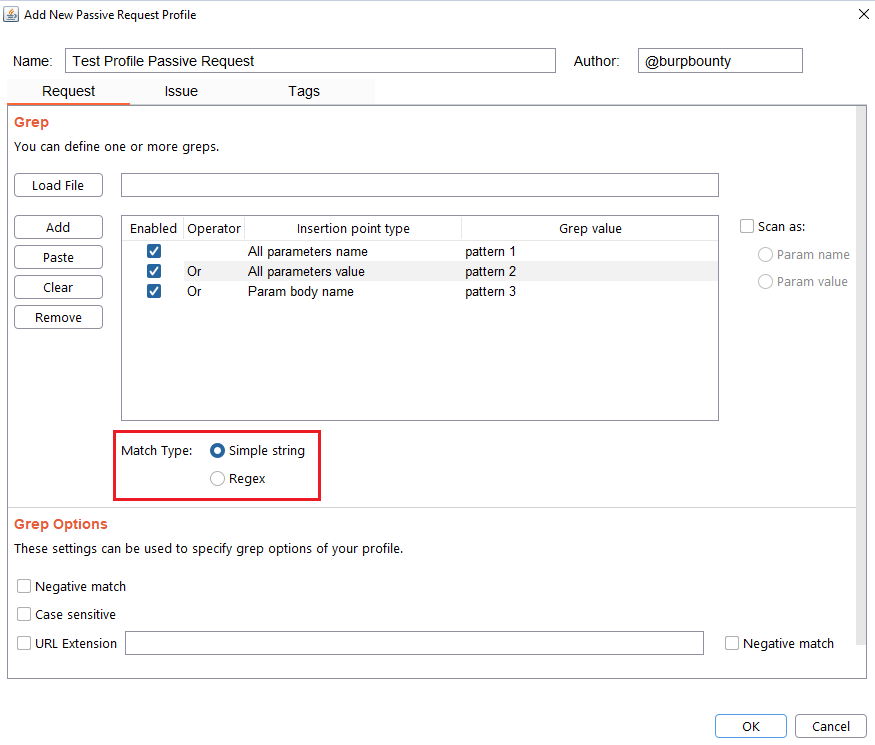Screen dimensions: 875x745
Task: Uncheck Enabled for the pattern 1 row
Action: (154, 252)
